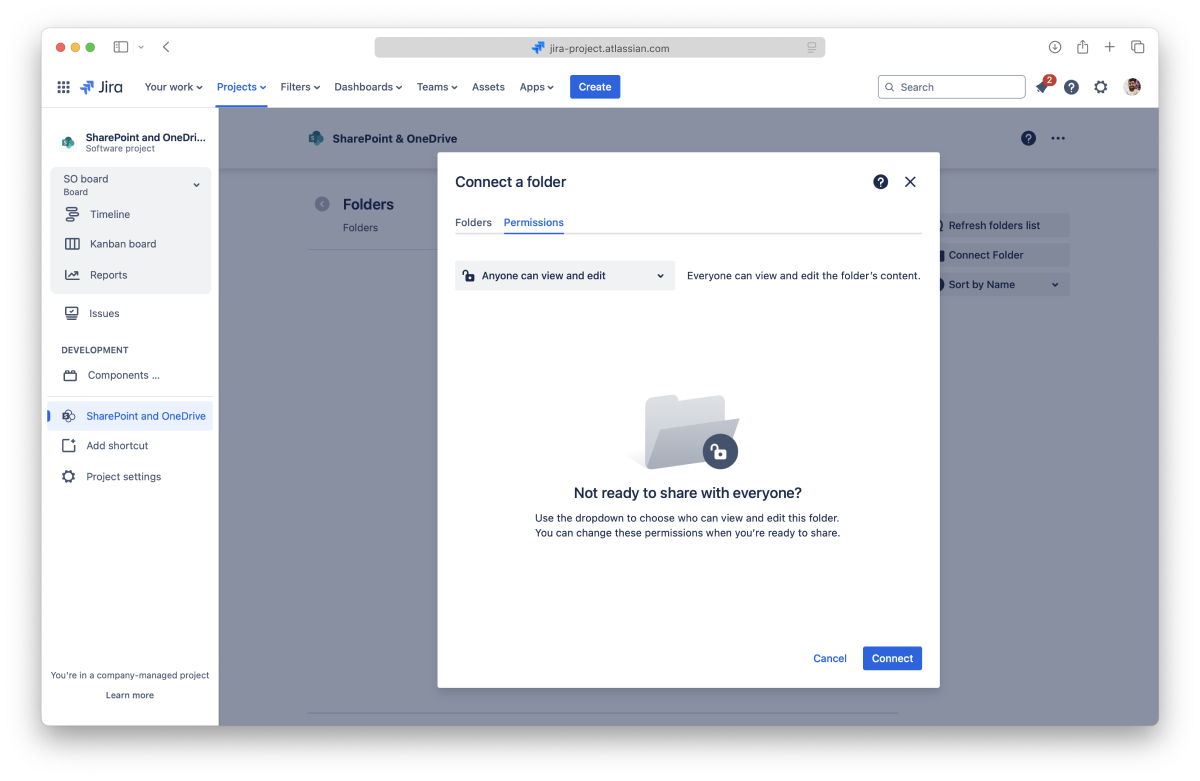Expand the Anyone can view and edit dropdown
The image size is (1200, 781).
pyautogui.click(x=564, y=276)
